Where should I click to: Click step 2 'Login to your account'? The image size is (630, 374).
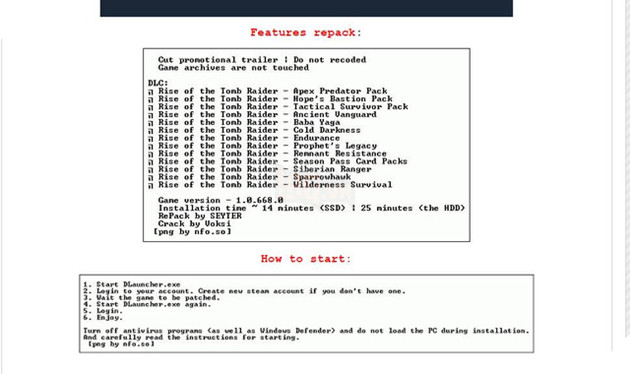[244, 291]
